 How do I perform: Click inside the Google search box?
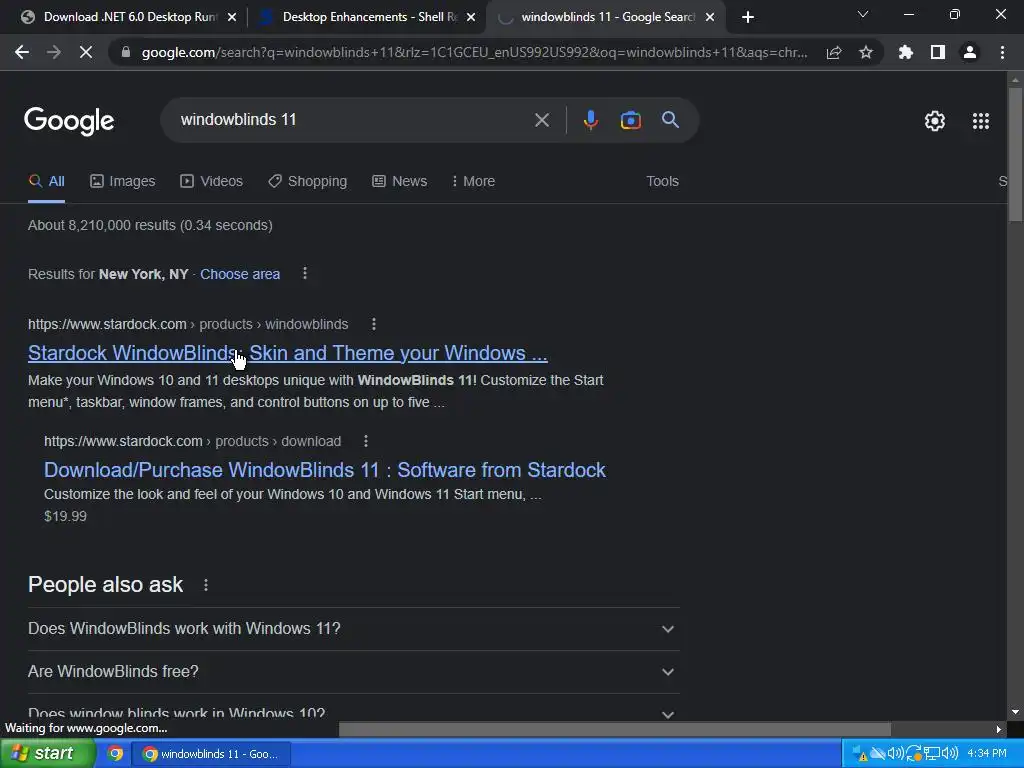(353, 120)
